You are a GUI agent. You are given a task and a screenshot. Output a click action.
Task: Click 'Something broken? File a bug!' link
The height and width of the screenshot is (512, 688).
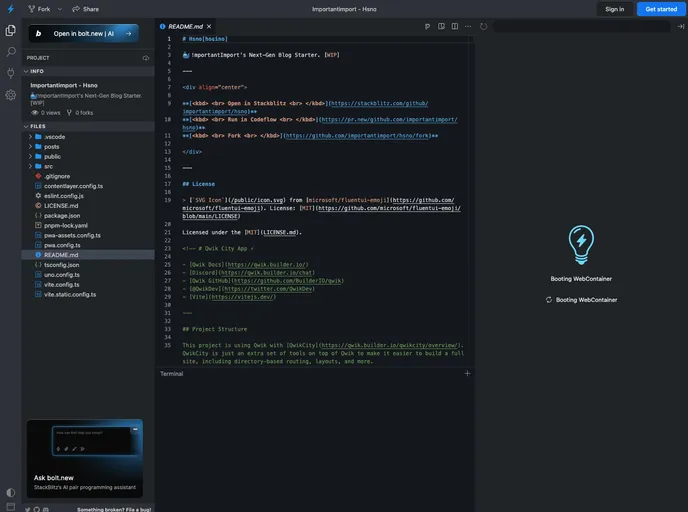coord(114,509)
